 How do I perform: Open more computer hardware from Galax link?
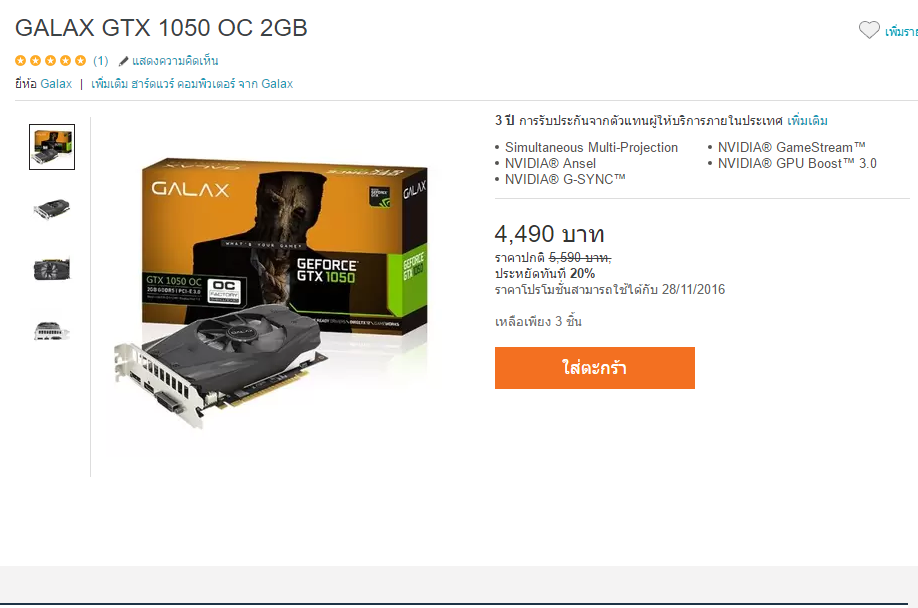[x=192, y=84]
